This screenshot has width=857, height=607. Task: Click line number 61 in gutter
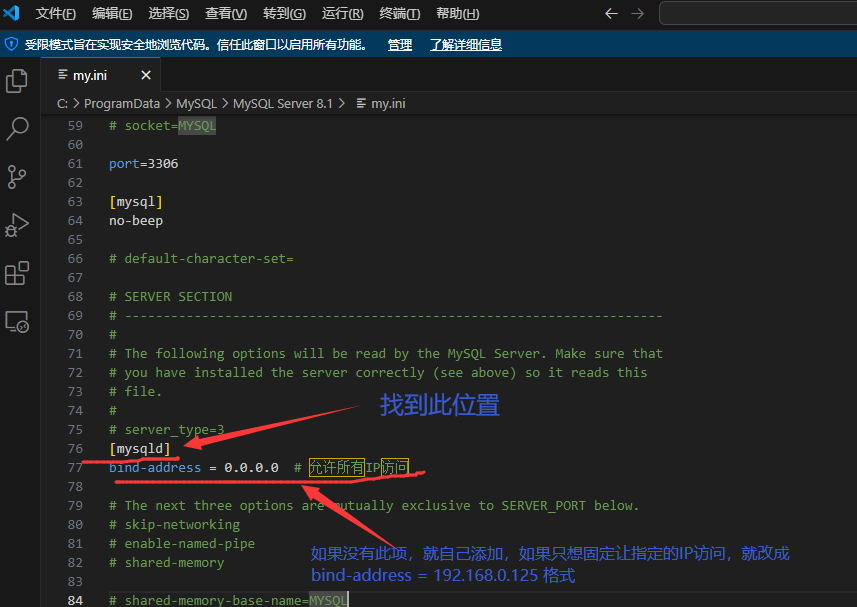tap(75, 164)
